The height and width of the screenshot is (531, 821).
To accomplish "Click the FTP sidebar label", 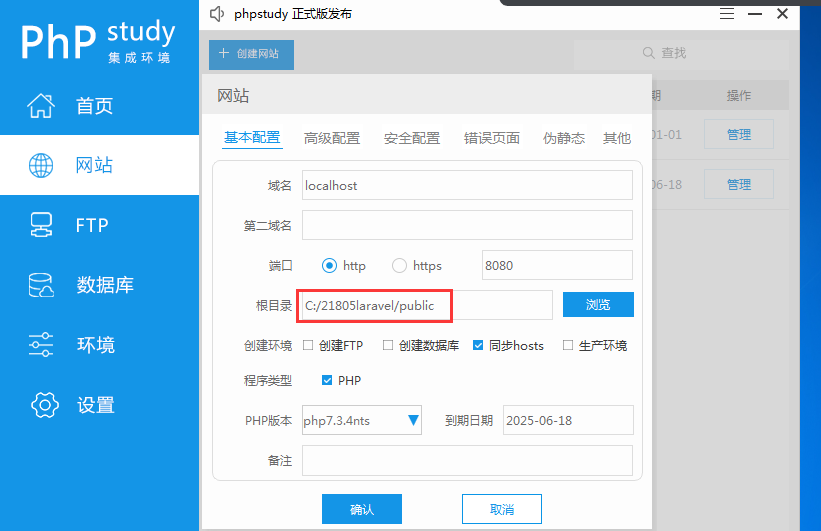I will click(92, 226).
